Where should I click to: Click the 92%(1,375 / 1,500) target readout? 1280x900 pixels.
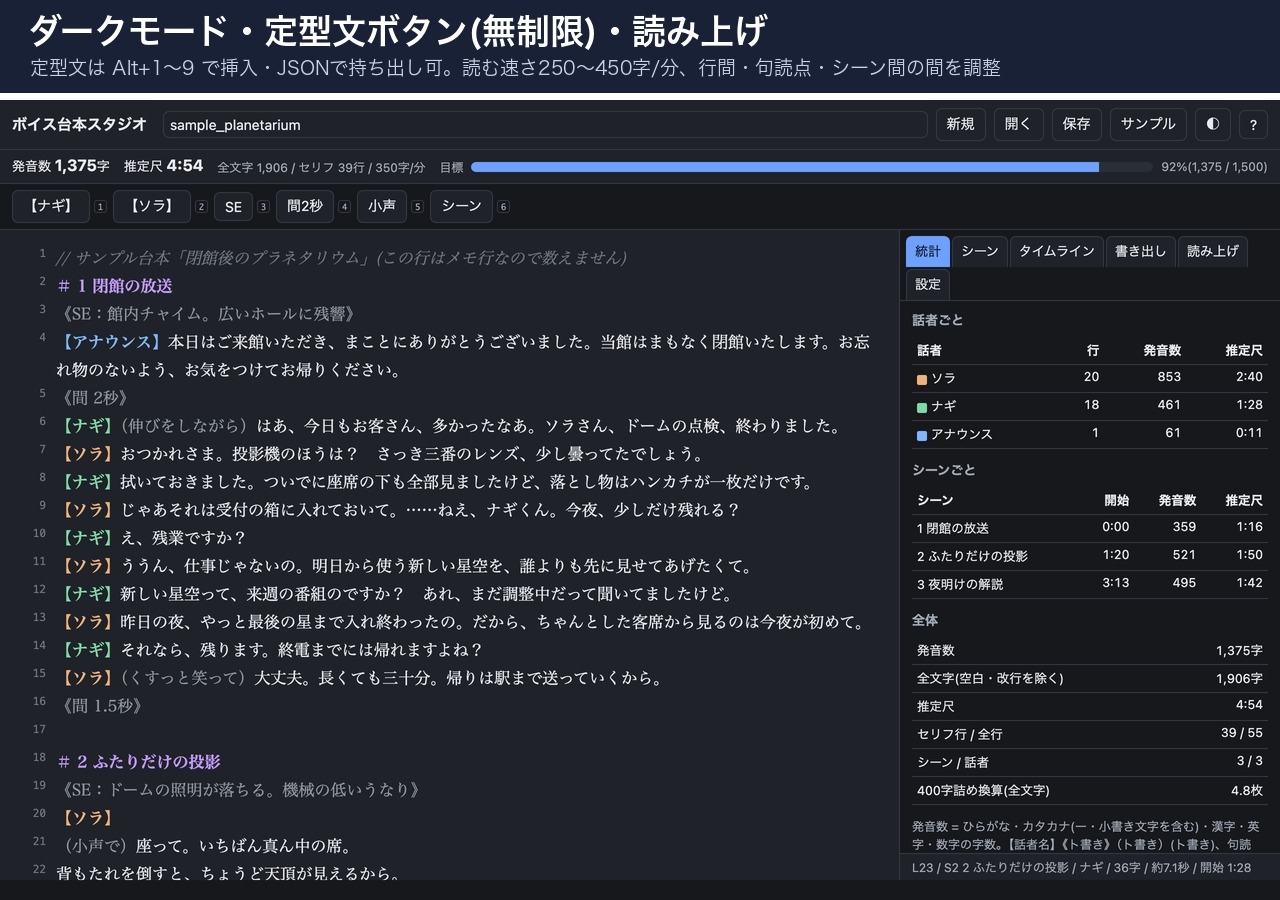1214,167
